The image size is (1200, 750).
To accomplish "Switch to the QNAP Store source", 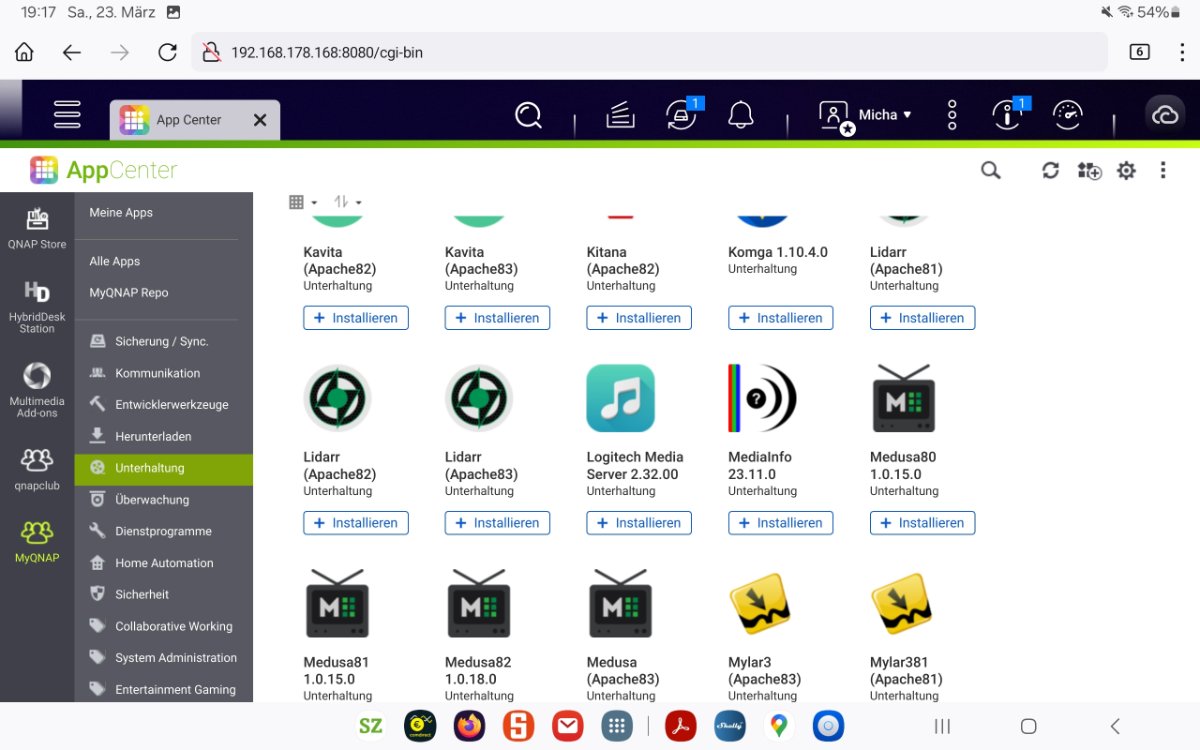I will [37, 229].
